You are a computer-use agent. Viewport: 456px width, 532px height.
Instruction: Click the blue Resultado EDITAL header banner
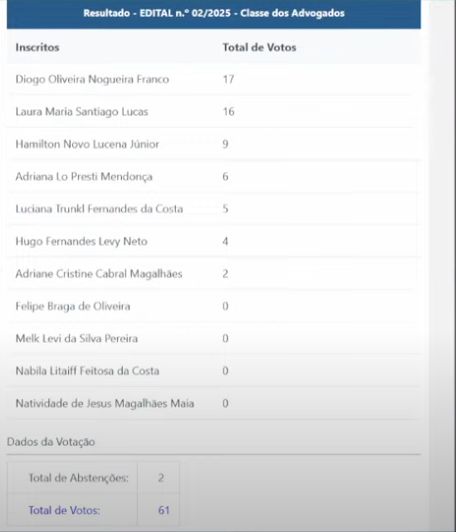pos(214,14)
